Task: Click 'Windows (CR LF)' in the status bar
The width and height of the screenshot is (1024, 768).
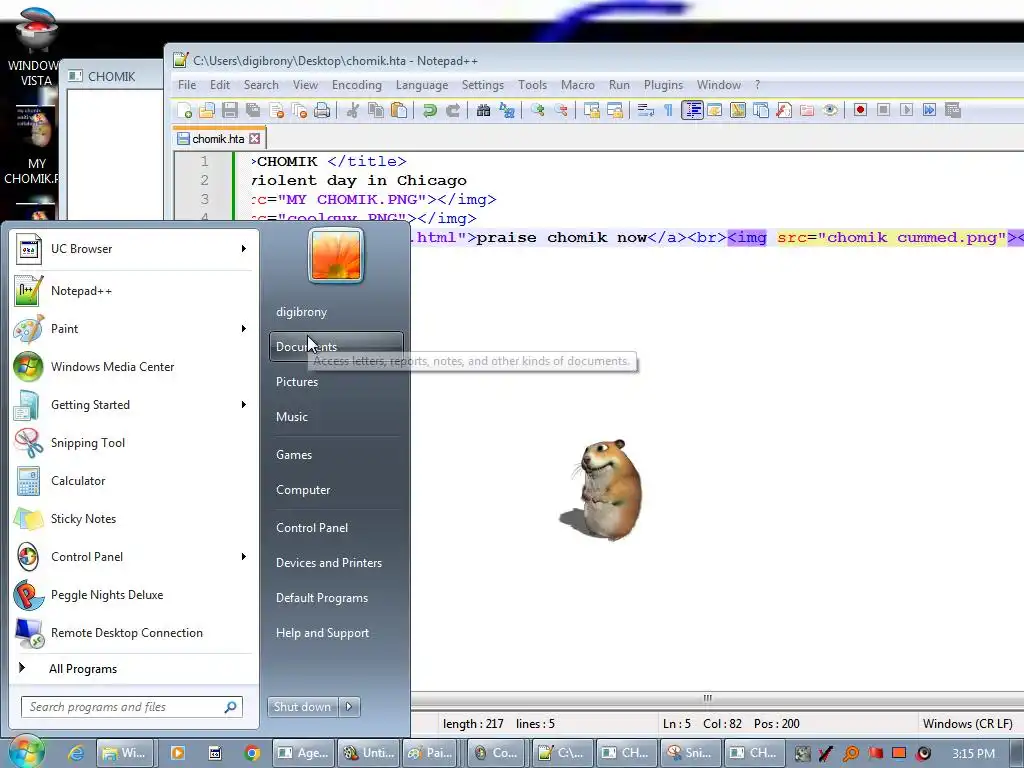Action: pos(967,724)
